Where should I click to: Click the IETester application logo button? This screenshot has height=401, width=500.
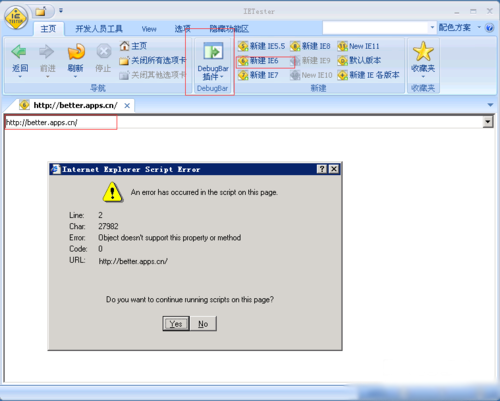click(x=15, y=17)
